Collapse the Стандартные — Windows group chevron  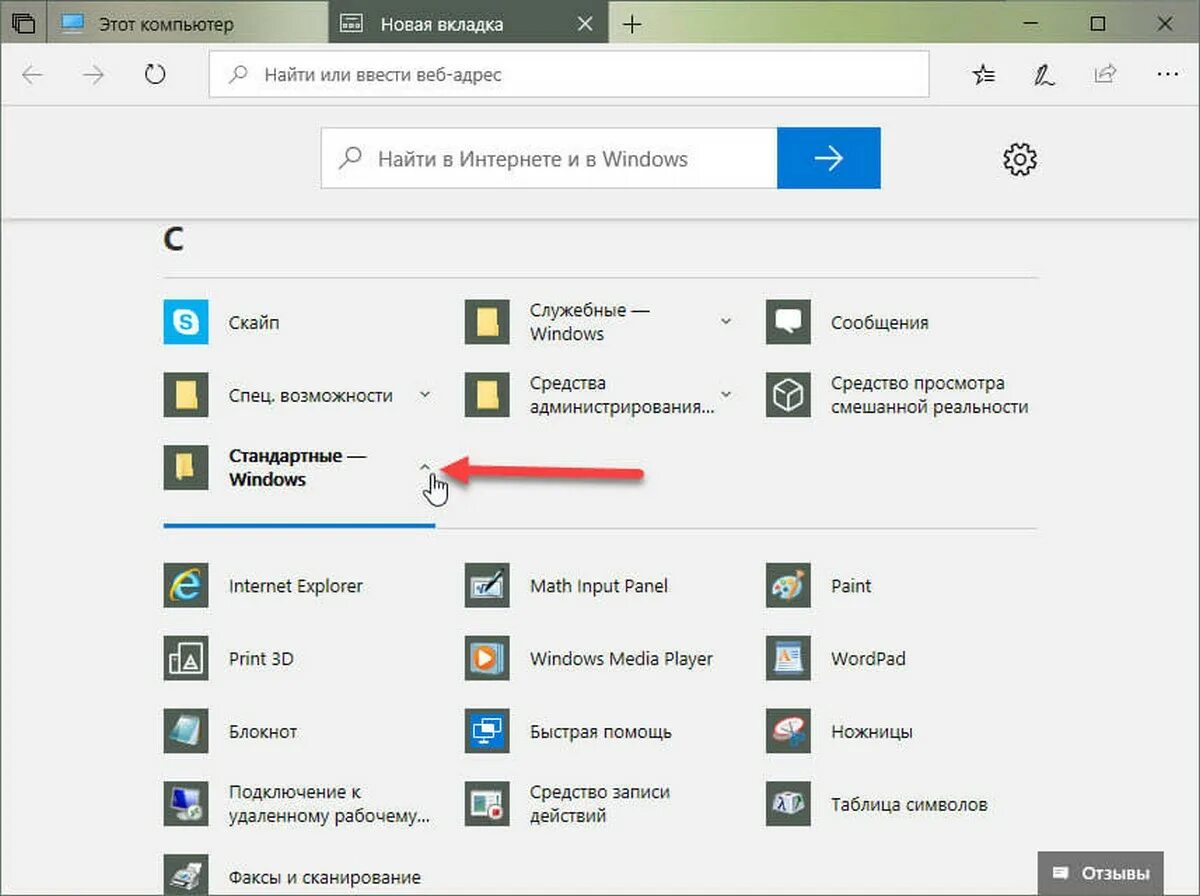[x=425, y=466]
